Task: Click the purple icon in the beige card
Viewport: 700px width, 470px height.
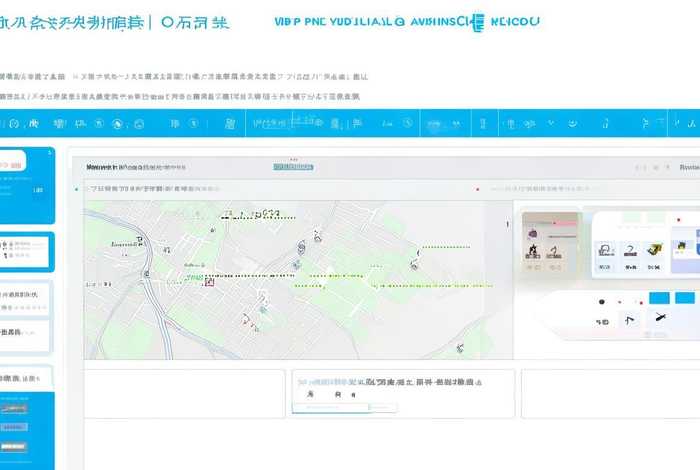Action: point(533,233)
